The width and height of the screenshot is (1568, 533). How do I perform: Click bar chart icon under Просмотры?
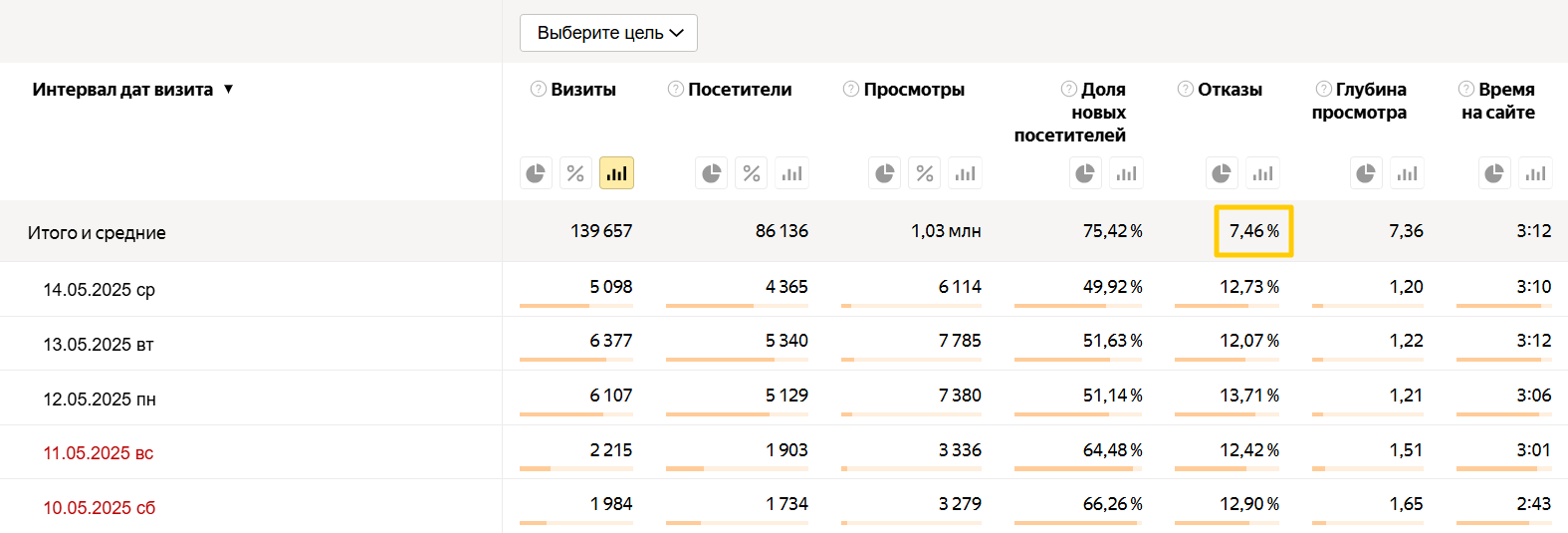pyautogui.click(x=965, y=173)
